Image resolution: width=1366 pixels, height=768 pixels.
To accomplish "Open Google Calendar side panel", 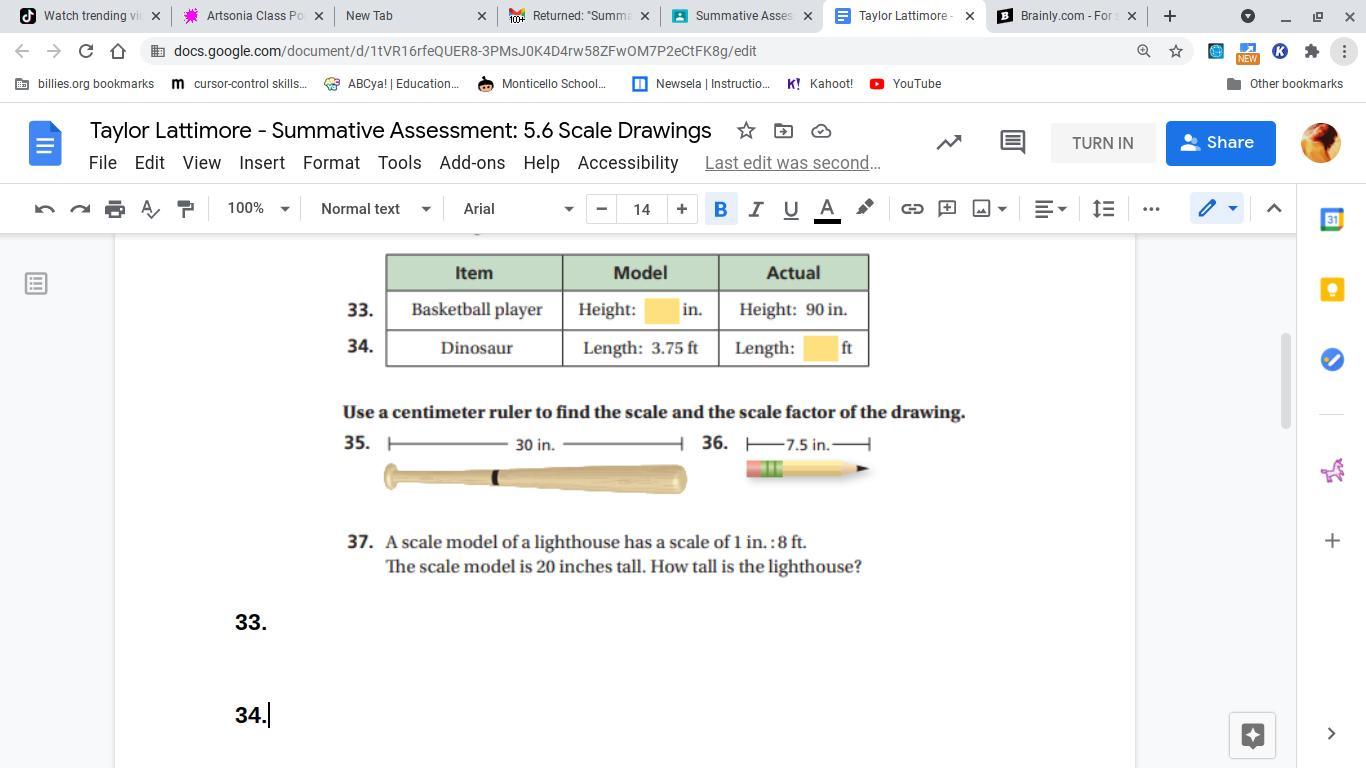I will (x=1332, y=220).
